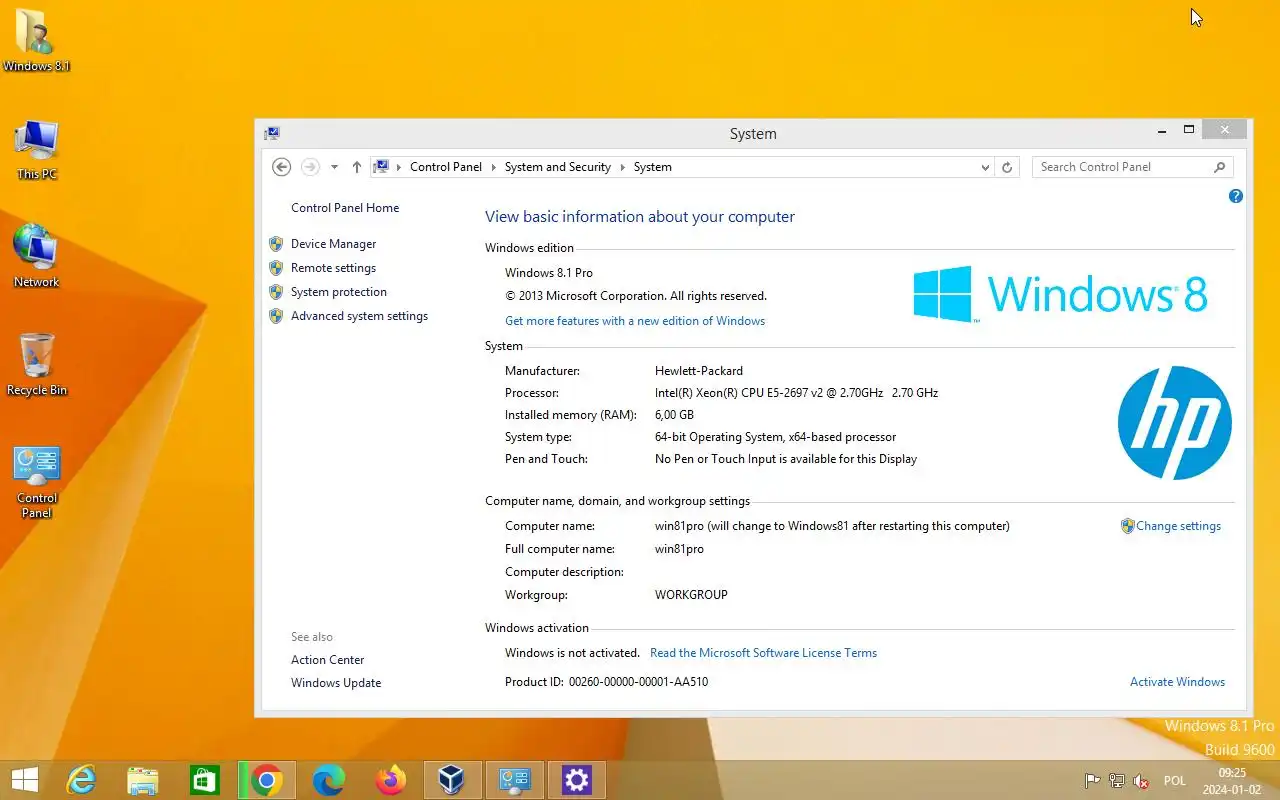This screenshot has height=800, width=1280.
Task: Open Action Center flag tray icon
Action: point(1093,781)
